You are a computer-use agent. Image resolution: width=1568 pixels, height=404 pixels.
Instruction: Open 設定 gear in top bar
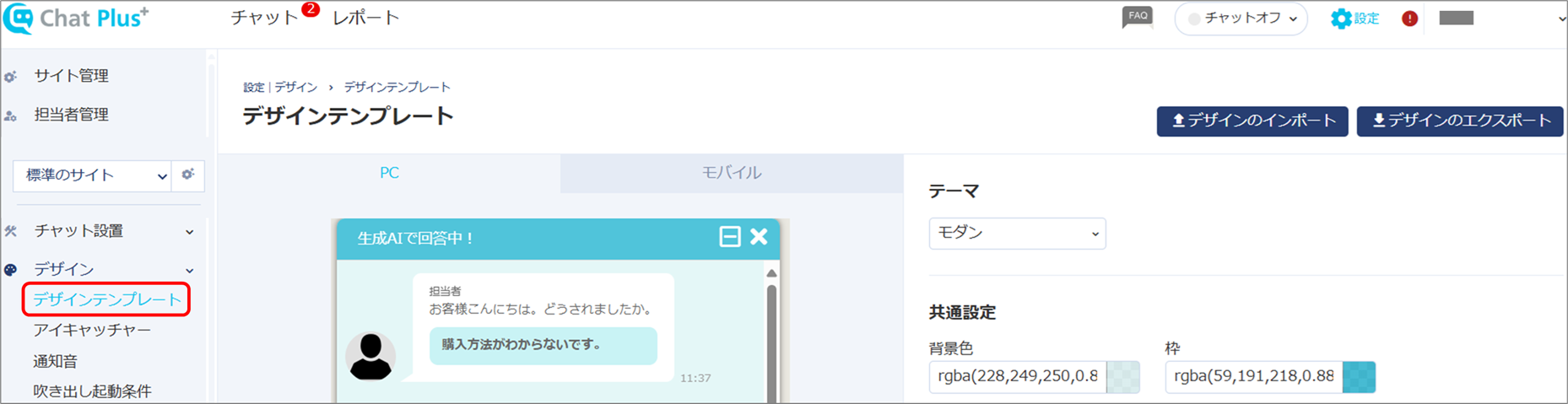pos(1354,19)
